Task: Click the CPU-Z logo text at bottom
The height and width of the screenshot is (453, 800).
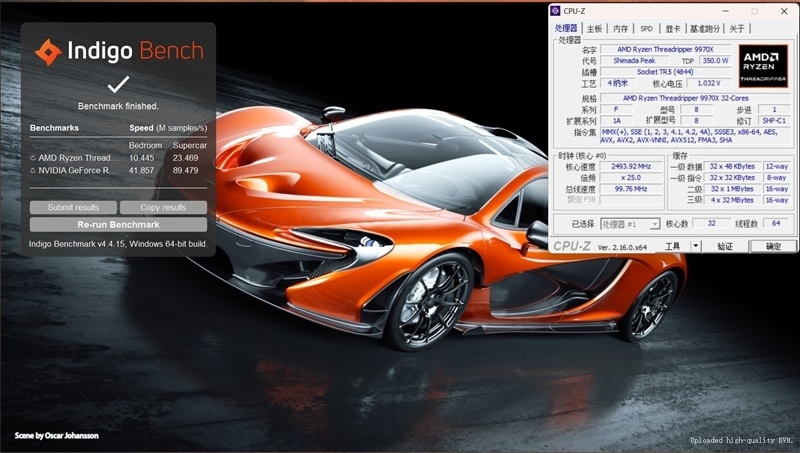Action: tap(573, 246)
